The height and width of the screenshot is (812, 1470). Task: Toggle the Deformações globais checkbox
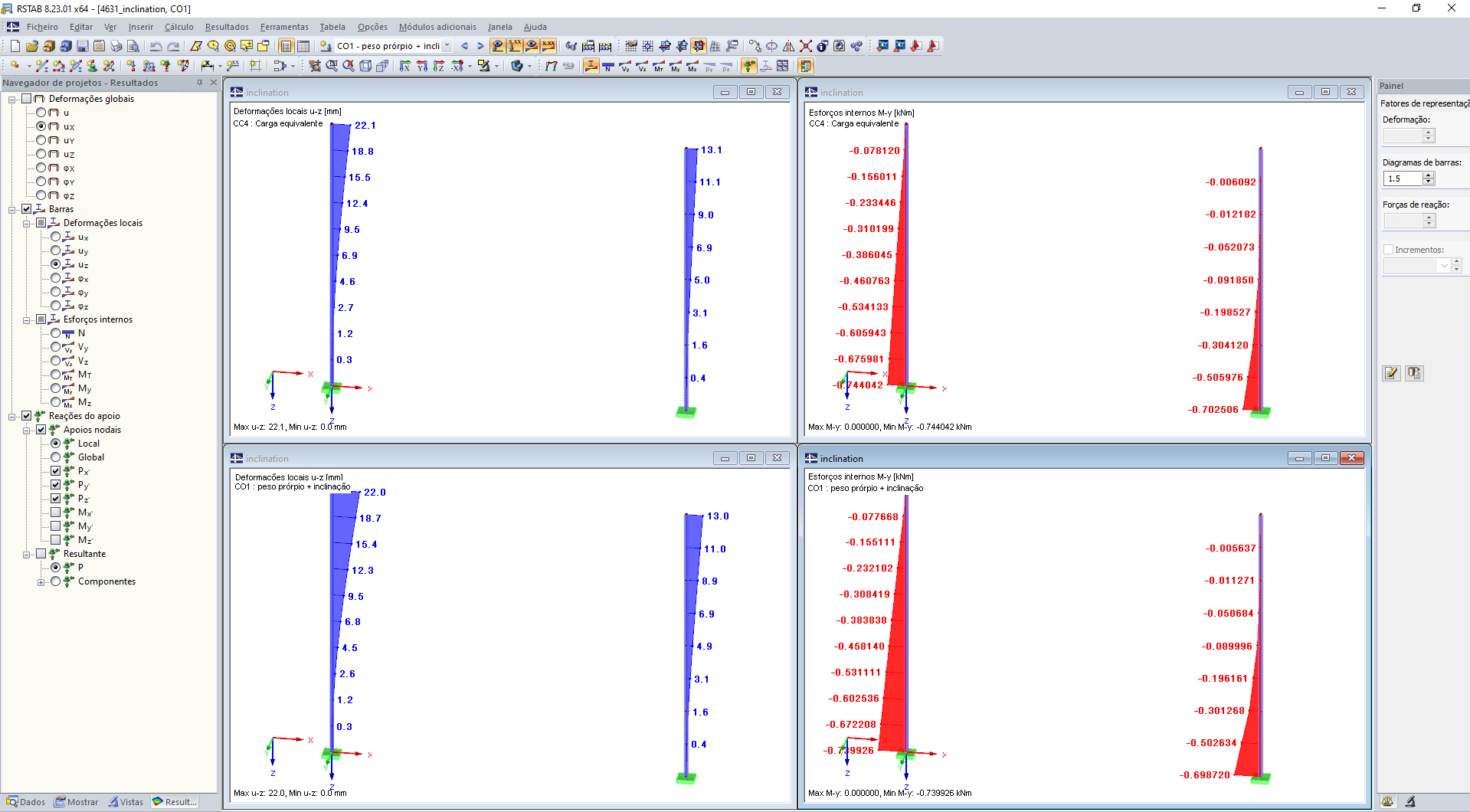27,99
